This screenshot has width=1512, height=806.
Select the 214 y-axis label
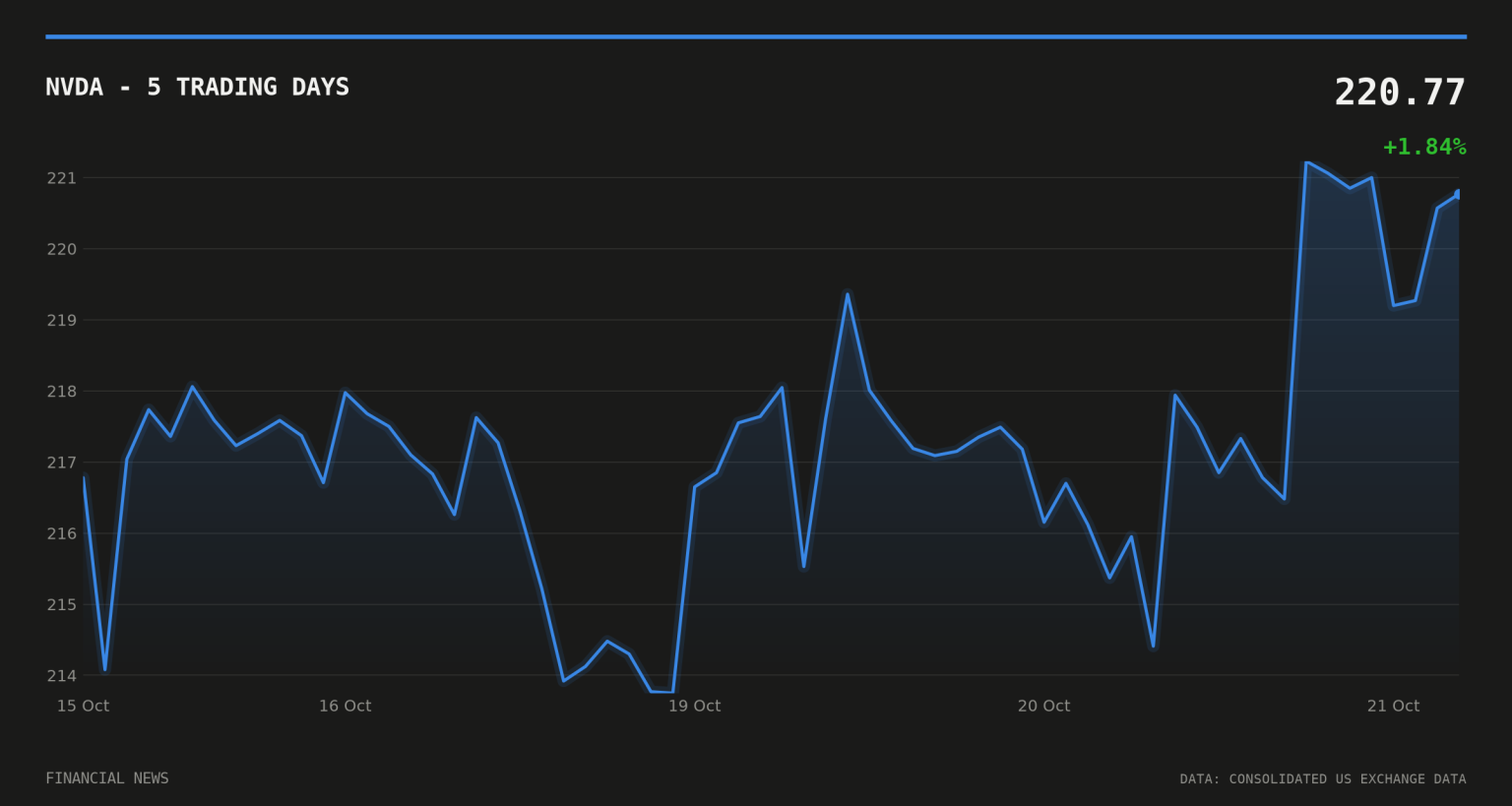pos(61,675)
